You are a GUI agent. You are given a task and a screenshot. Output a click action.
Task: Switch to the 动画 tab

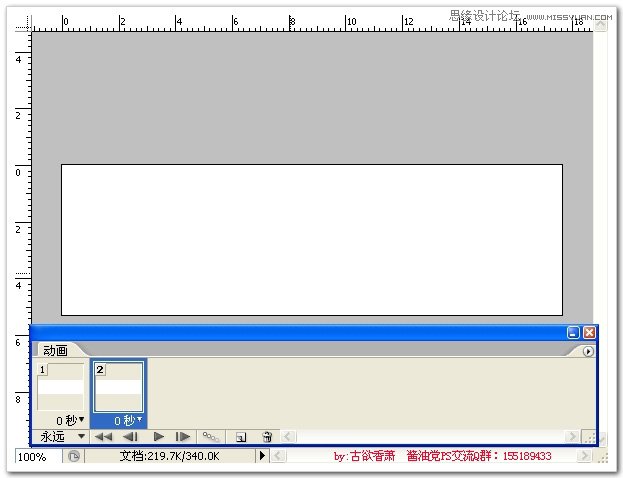pos(55,350)
